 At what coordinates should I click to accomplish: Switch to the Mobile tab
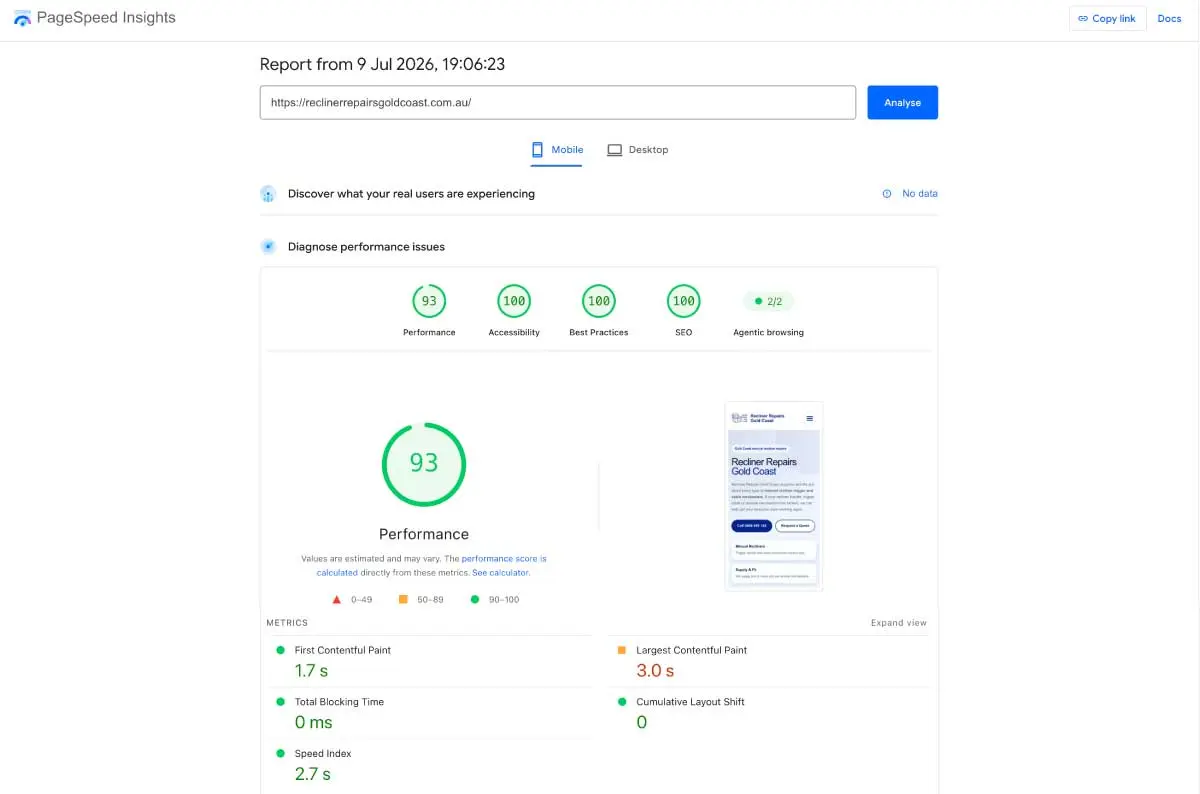556,150
